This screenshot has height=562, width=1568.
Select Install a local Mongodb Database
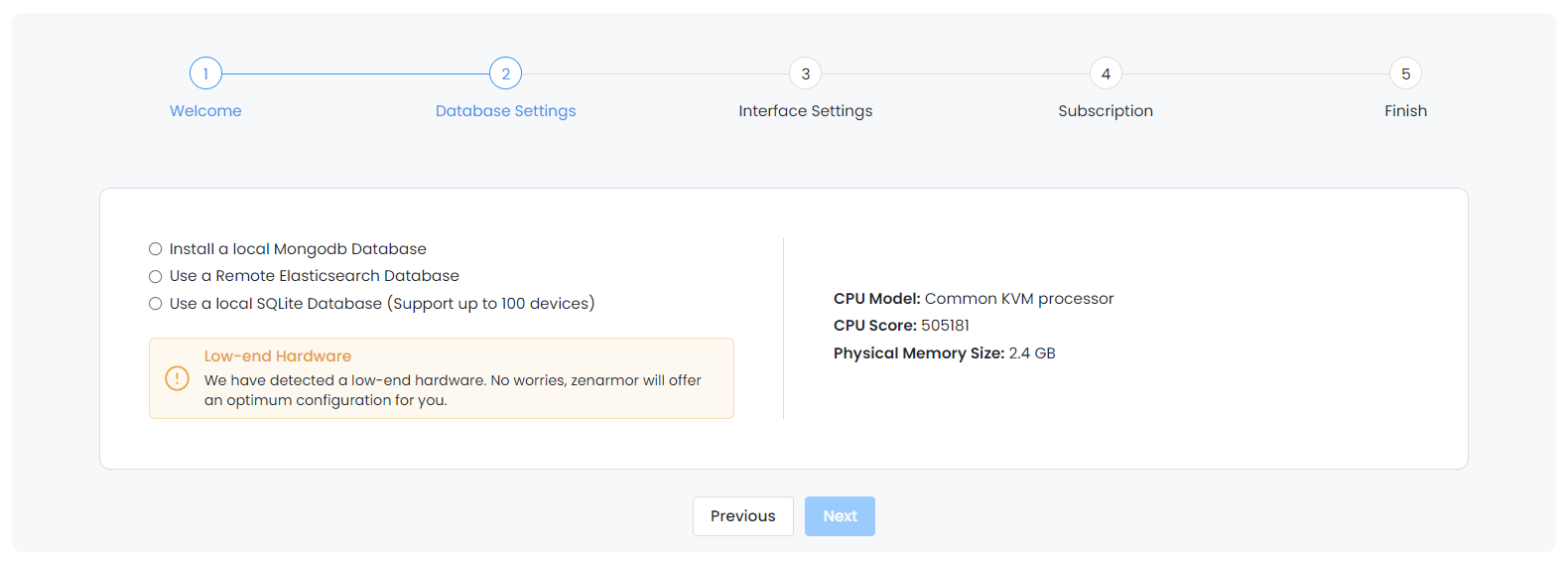coord(156,249)
